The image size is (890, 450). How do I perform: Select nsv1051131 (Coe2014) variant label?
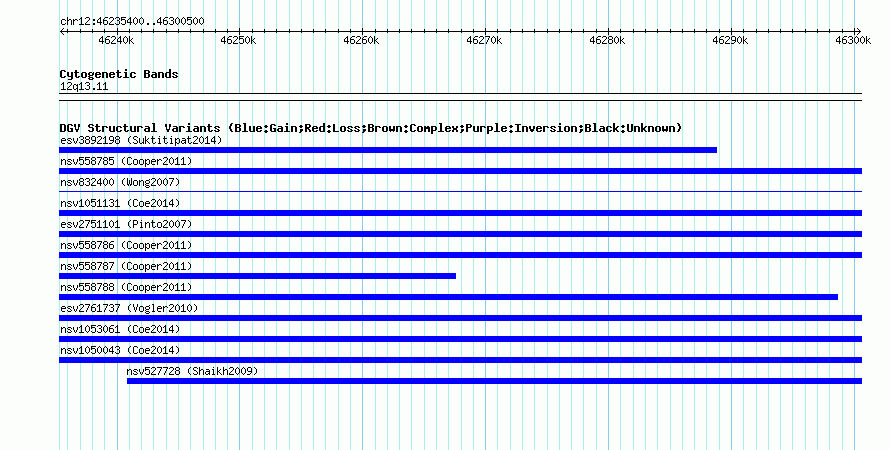click(x=120, y=203)
